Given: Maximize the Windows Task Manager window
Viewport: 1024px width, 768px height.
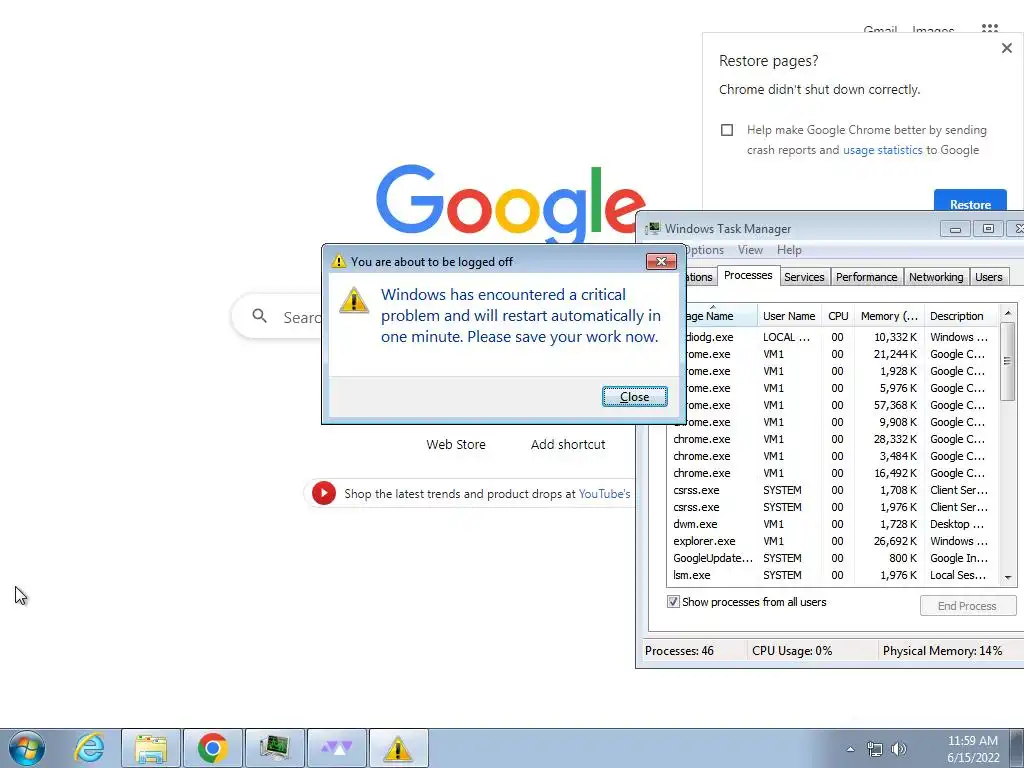Looking at the screenshot, I should click(x=988, y=229).
